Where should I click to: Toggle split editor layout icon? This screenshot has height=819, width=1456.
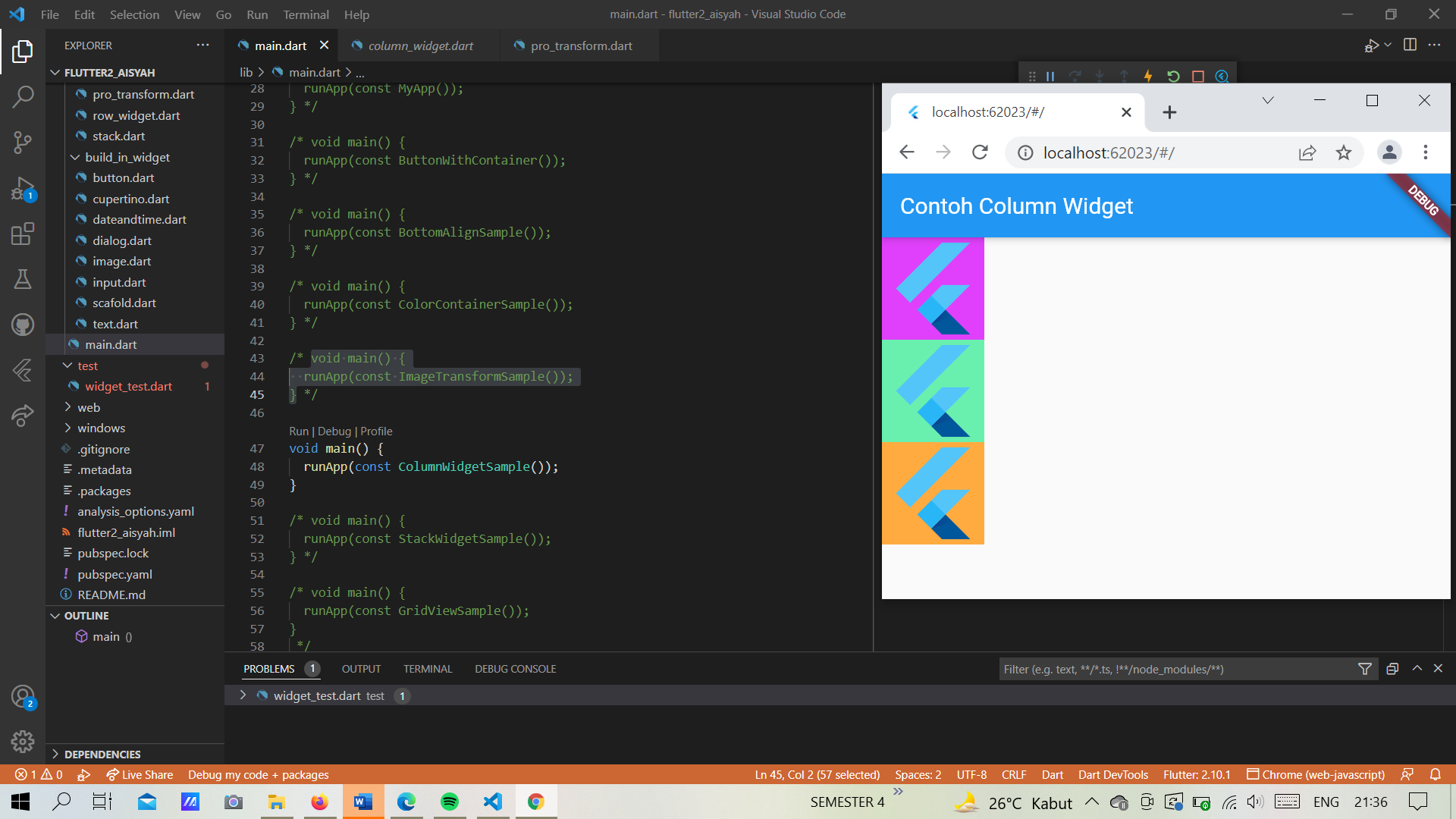[x=1410, y=45]
